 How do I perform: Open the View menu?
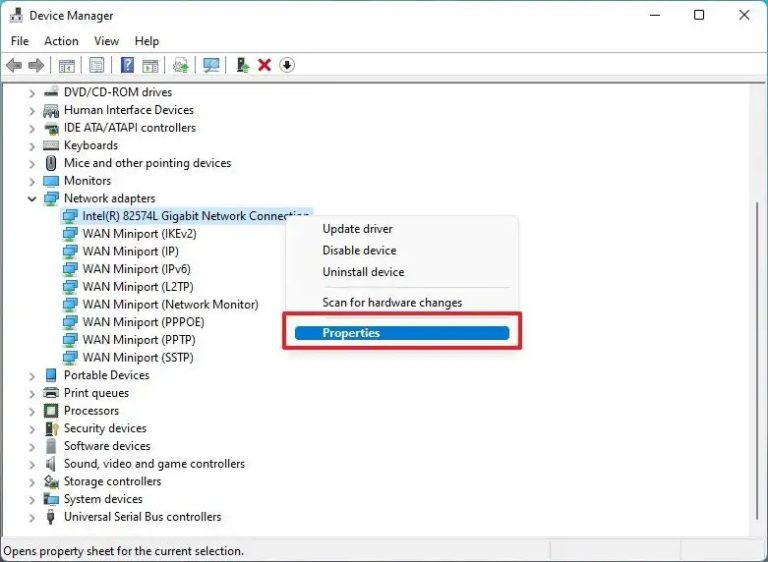pos(106,41)
